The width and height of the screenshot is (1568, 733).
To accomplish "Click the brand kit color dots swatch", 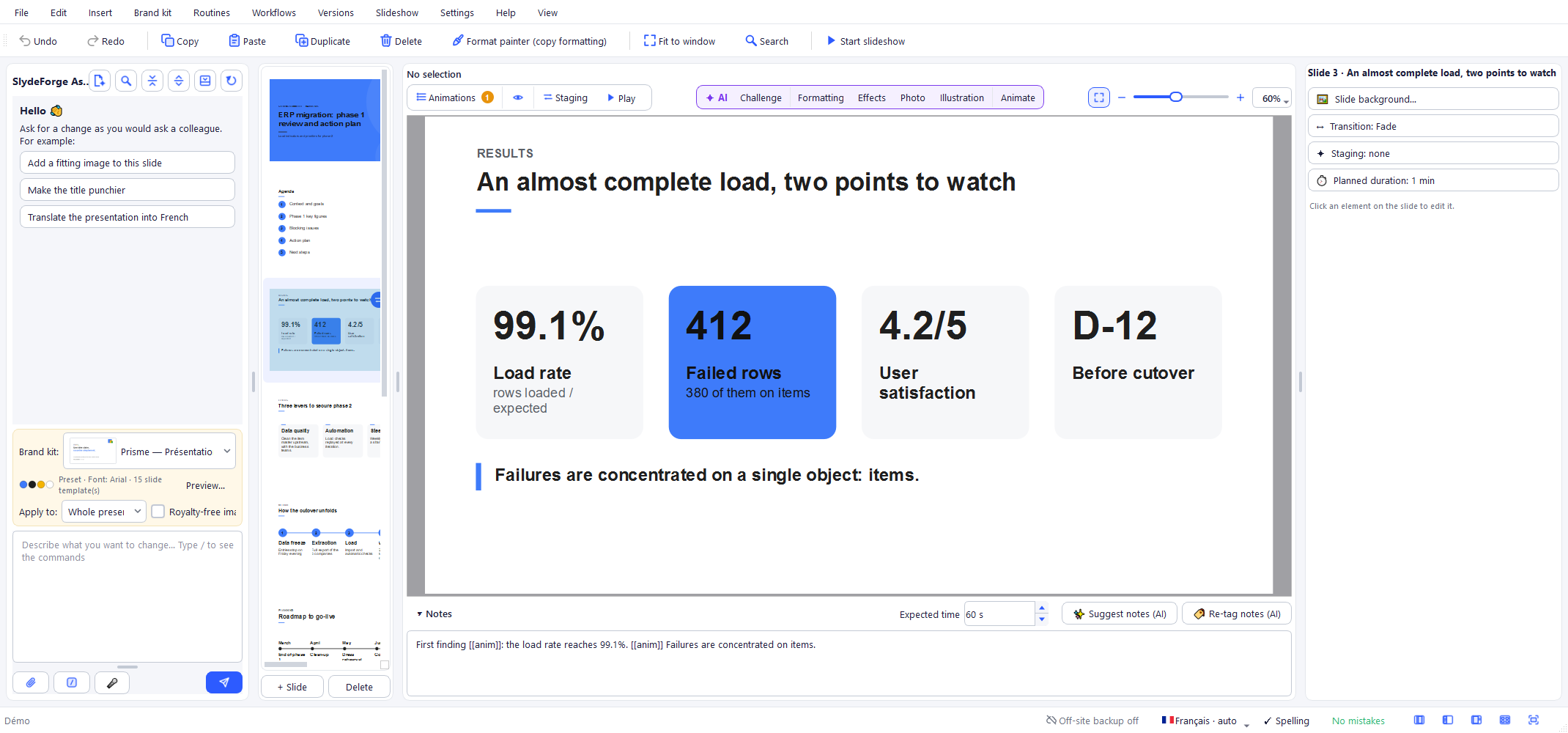I will (x=37, y=485).
